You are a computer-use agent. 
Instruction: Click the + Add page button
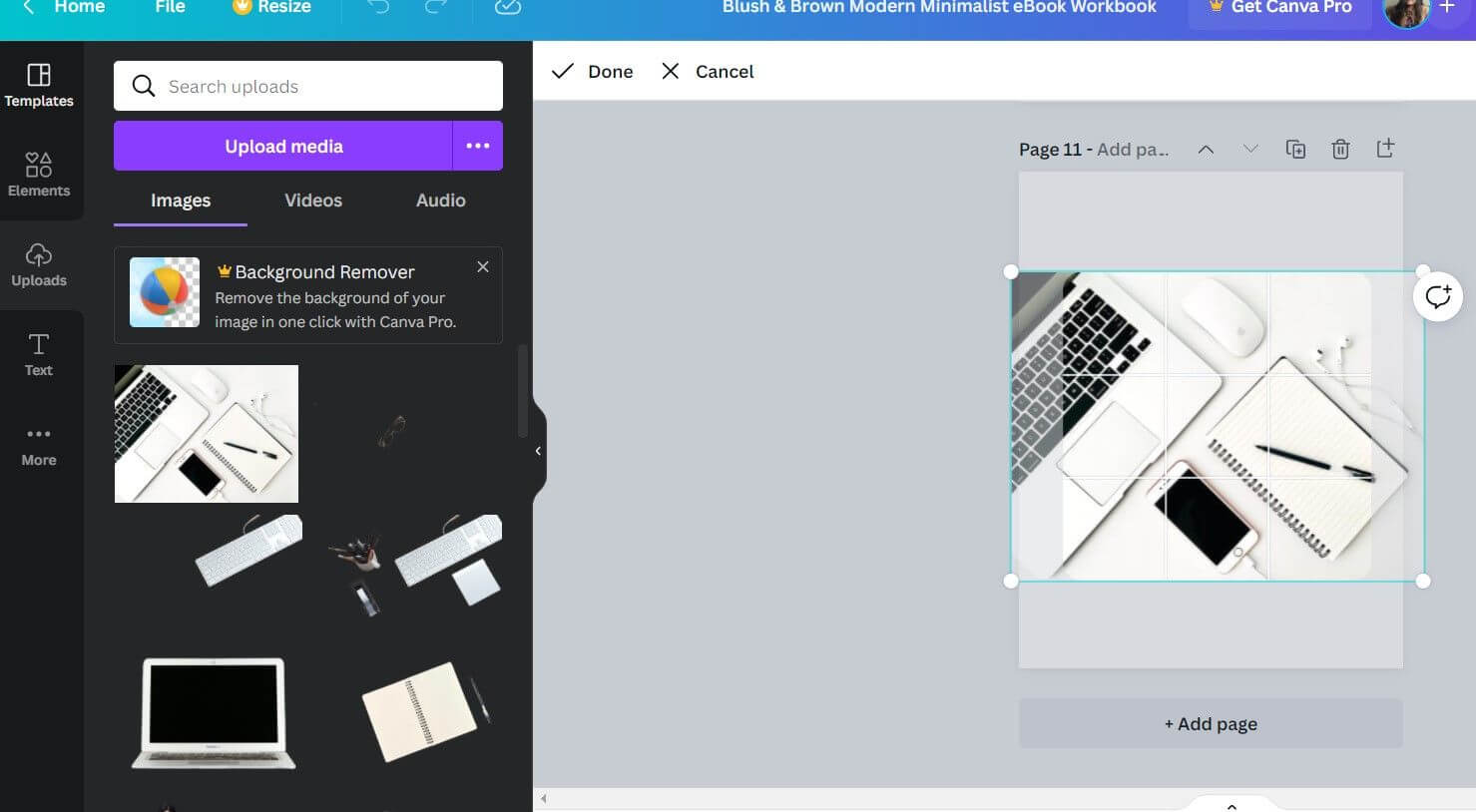[x=1211, y=724]
